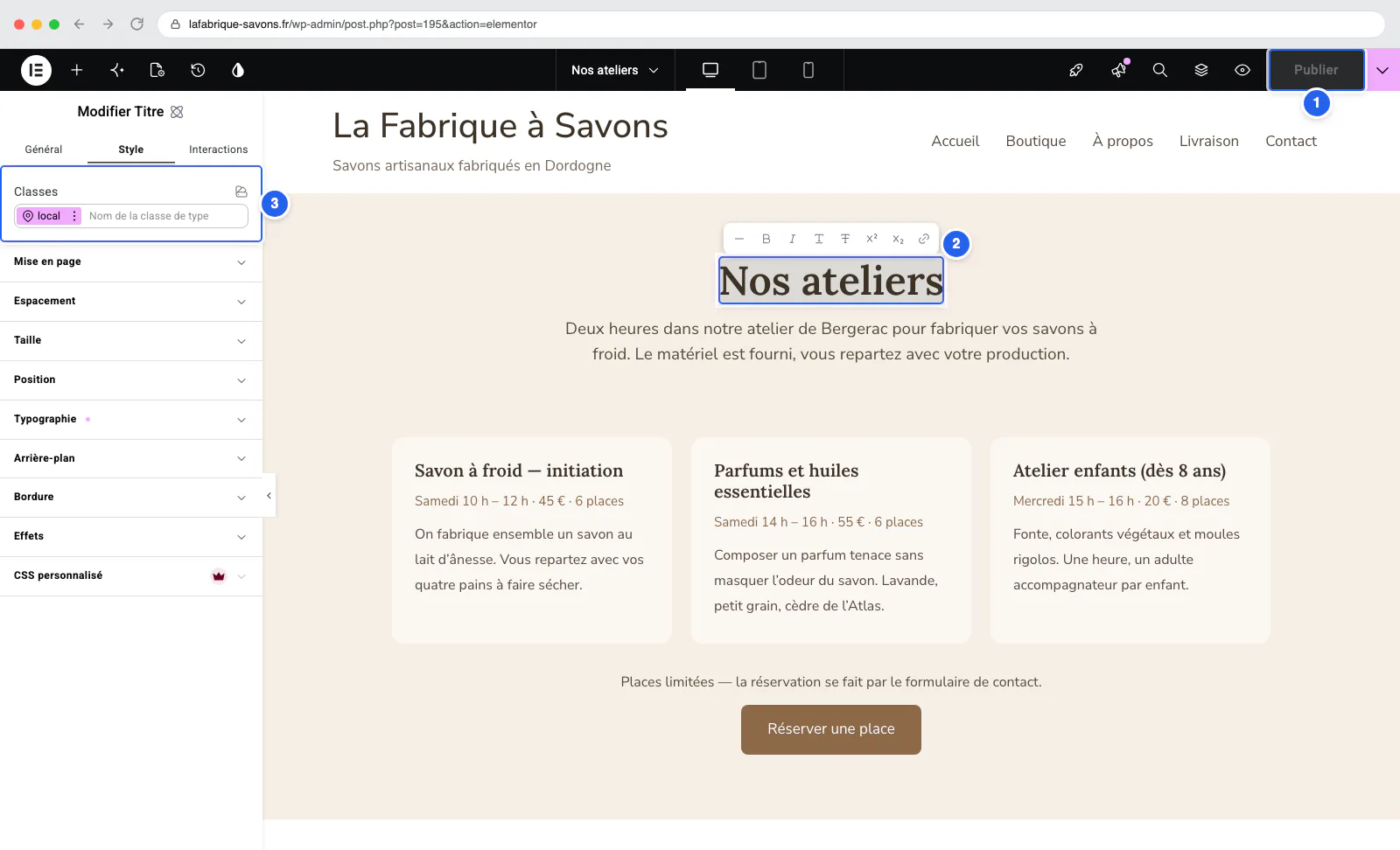Expand the Typographie section
The height and width of the screenshot is (850, 1400).
click(131, 420)
